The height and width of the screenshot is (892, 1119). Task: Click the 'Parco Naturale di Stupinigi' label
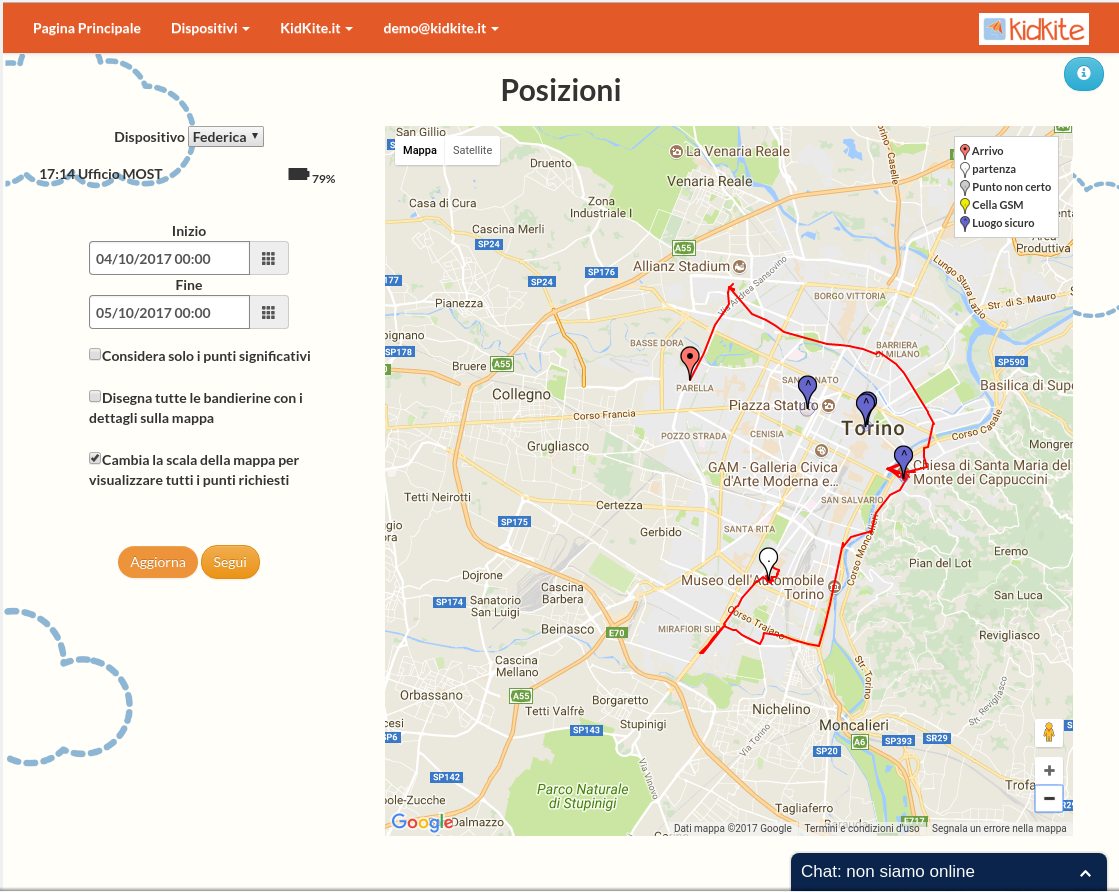pos(582,796)
